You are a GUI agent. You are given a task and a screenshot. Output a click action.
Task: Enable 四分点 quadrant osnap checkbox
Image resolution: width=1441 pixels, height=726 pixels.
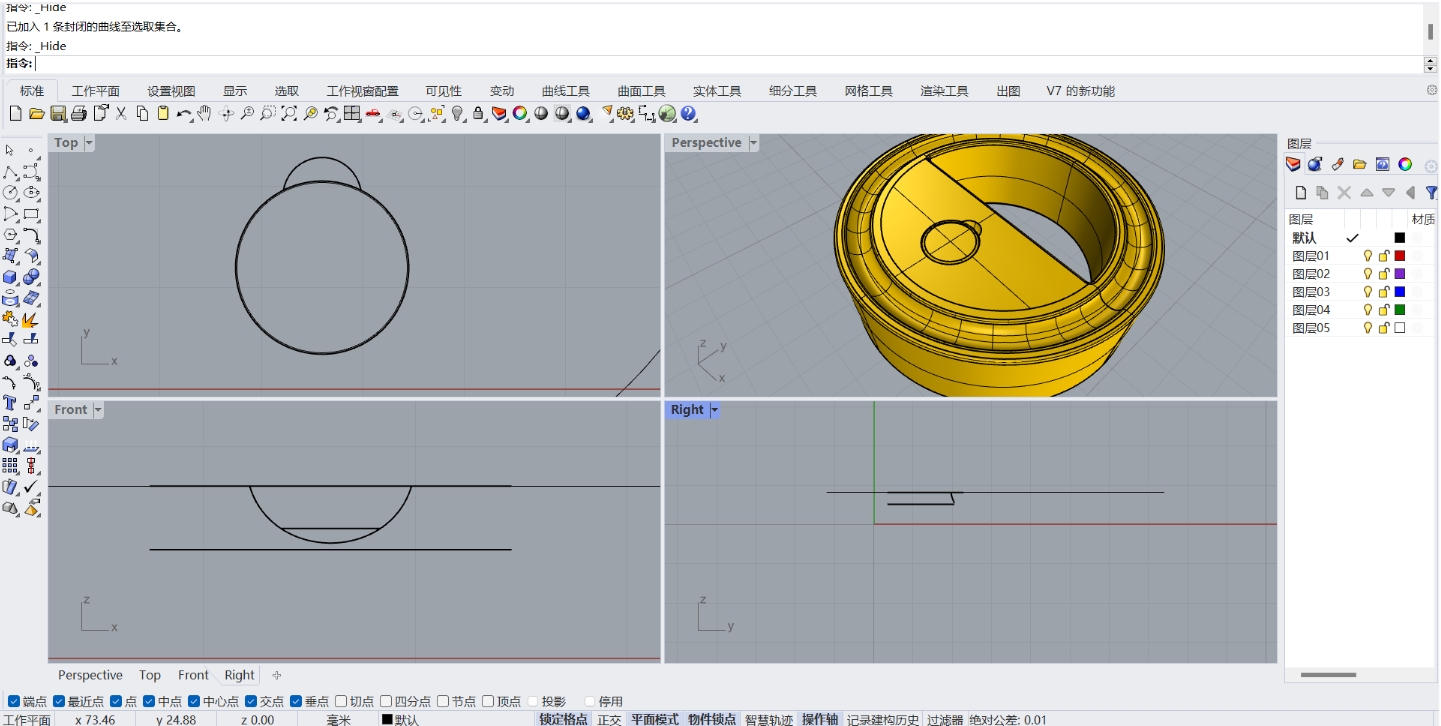point(386,701)
